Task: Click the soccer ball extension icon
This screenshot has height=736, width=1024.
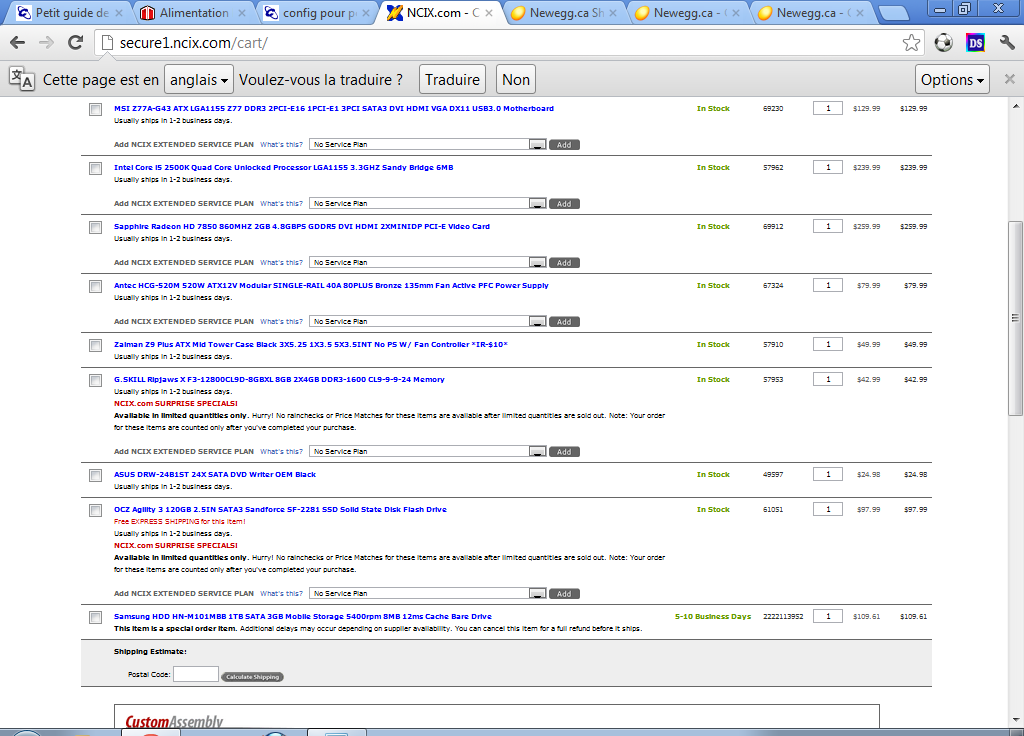Action: [x=943, y=43]
